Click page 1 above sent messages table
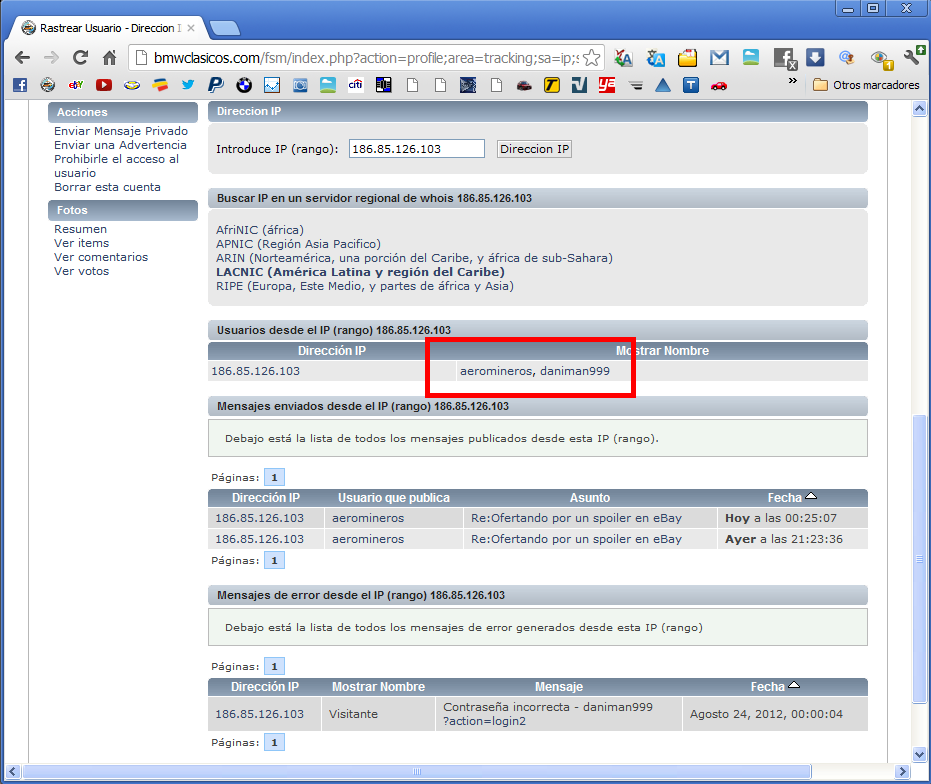The height and width of the screenshot is (784, 931). [274, 477]
